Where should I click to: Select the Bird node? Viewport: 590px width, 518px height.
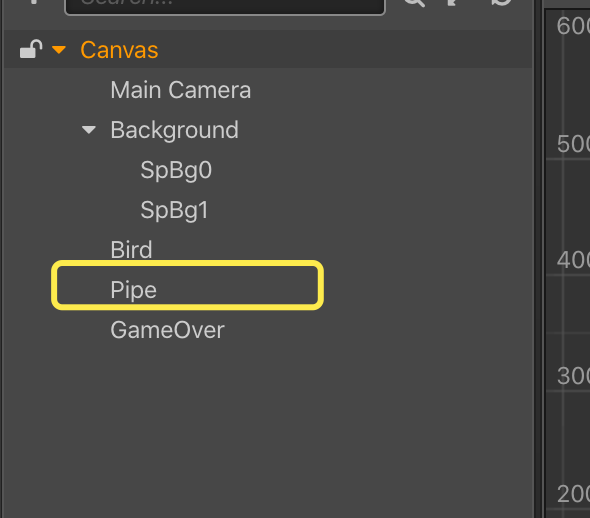pyautogui.click(x=131, y=250)
